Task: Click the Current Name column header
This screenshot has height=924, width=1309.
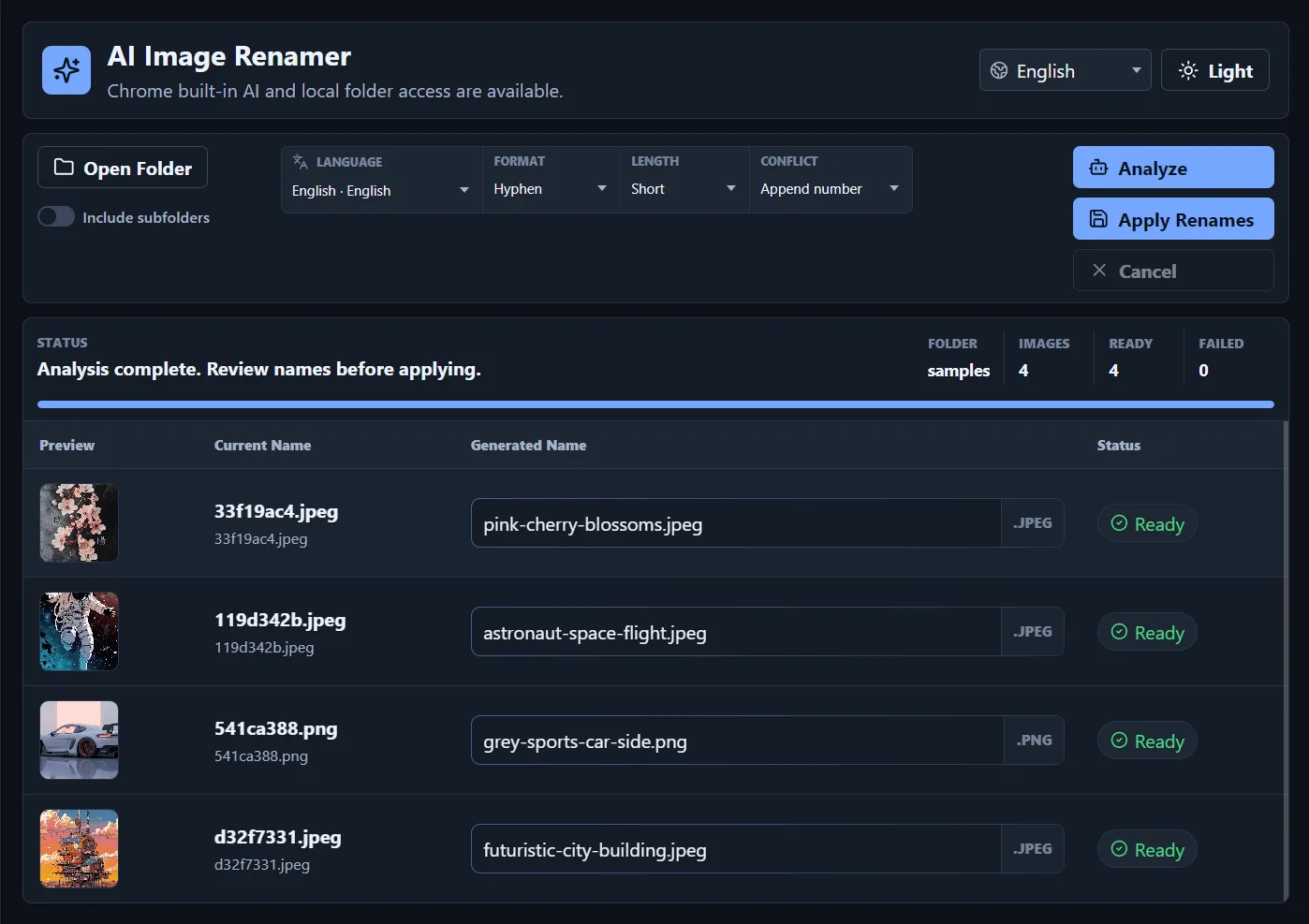Action: (262, 446)
